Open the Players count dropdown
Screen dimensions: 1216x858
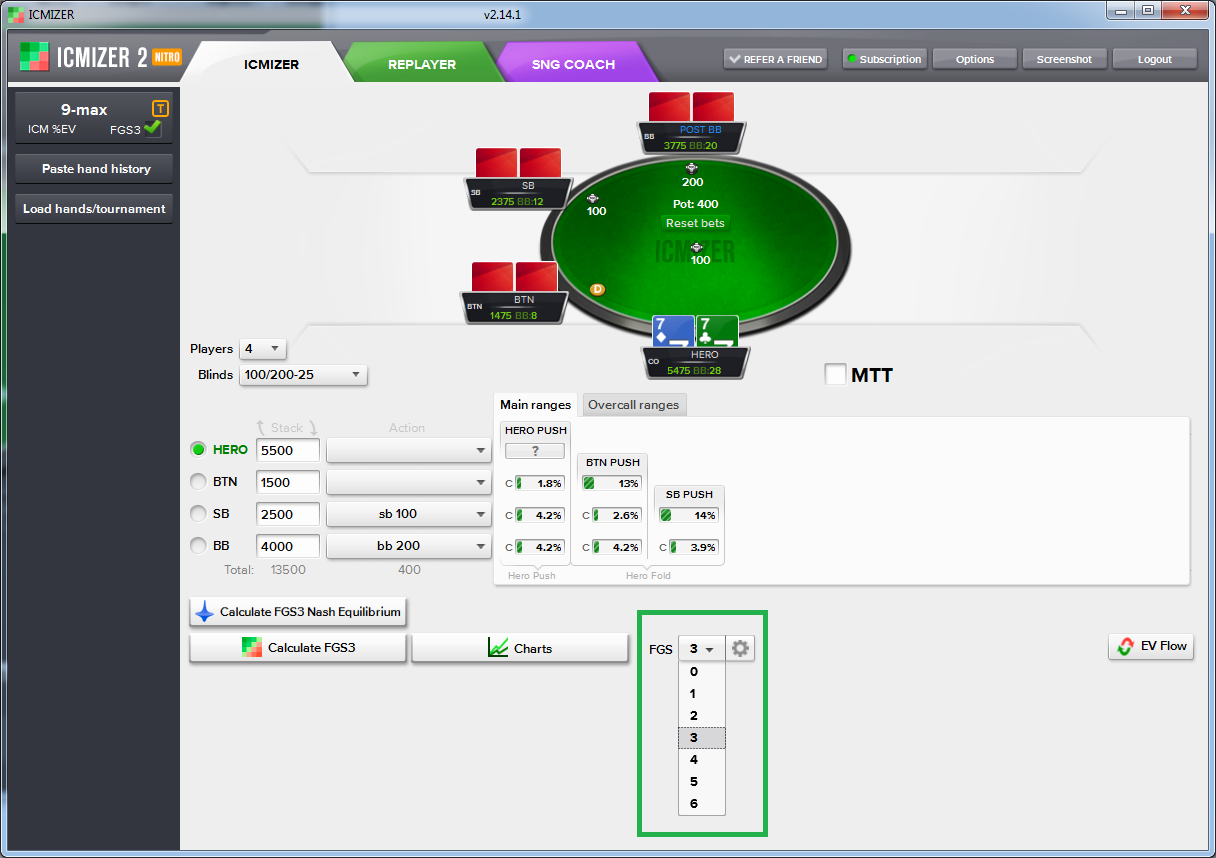[x=263, y=349]
